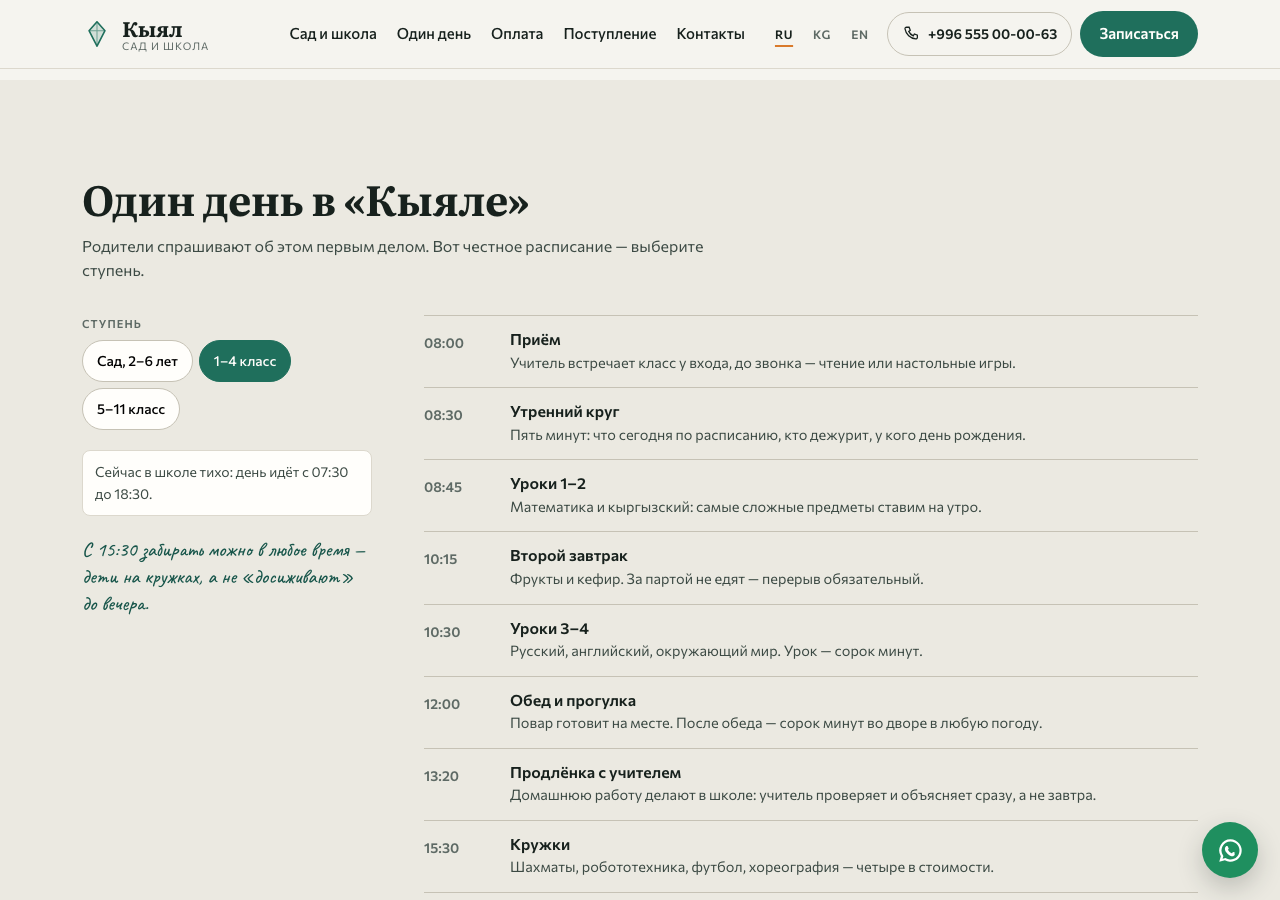The width and height of the screenshot is (1280, 900).
Task: Click the Сейчас в школе тихо status box
Action: click(x=227, y=483)
